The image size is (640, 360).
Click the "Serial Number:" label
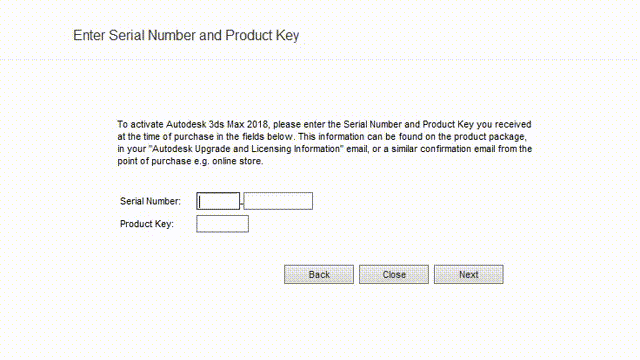[150, 201]
